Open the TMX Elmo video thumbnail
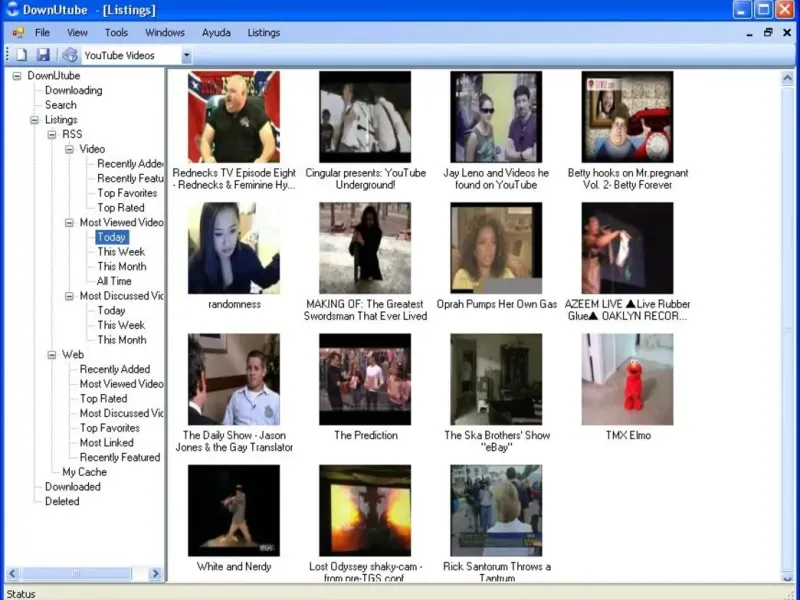Screen dimensions: 800x600 627,380
